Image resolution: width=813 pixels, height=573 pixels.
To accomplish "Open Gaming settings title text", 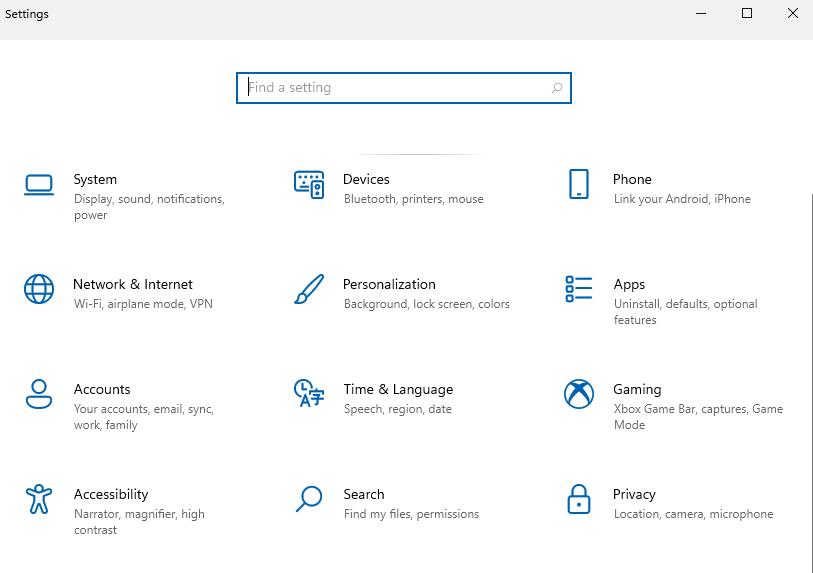I will (x=637, y=389).
